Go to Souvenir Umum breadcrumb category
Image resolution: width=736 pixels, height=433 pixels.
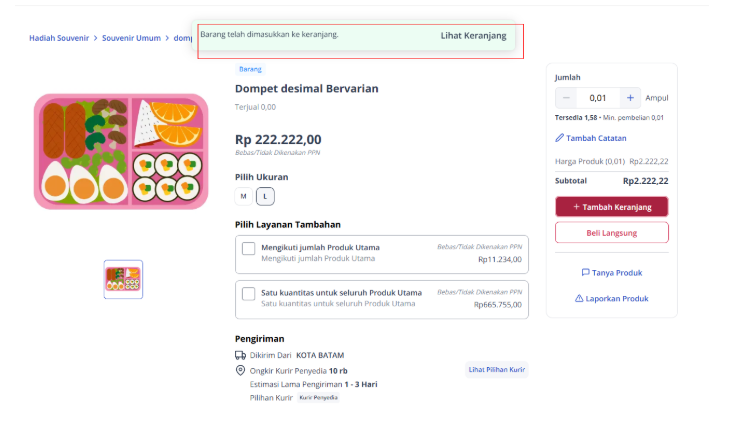coord(131,38)
